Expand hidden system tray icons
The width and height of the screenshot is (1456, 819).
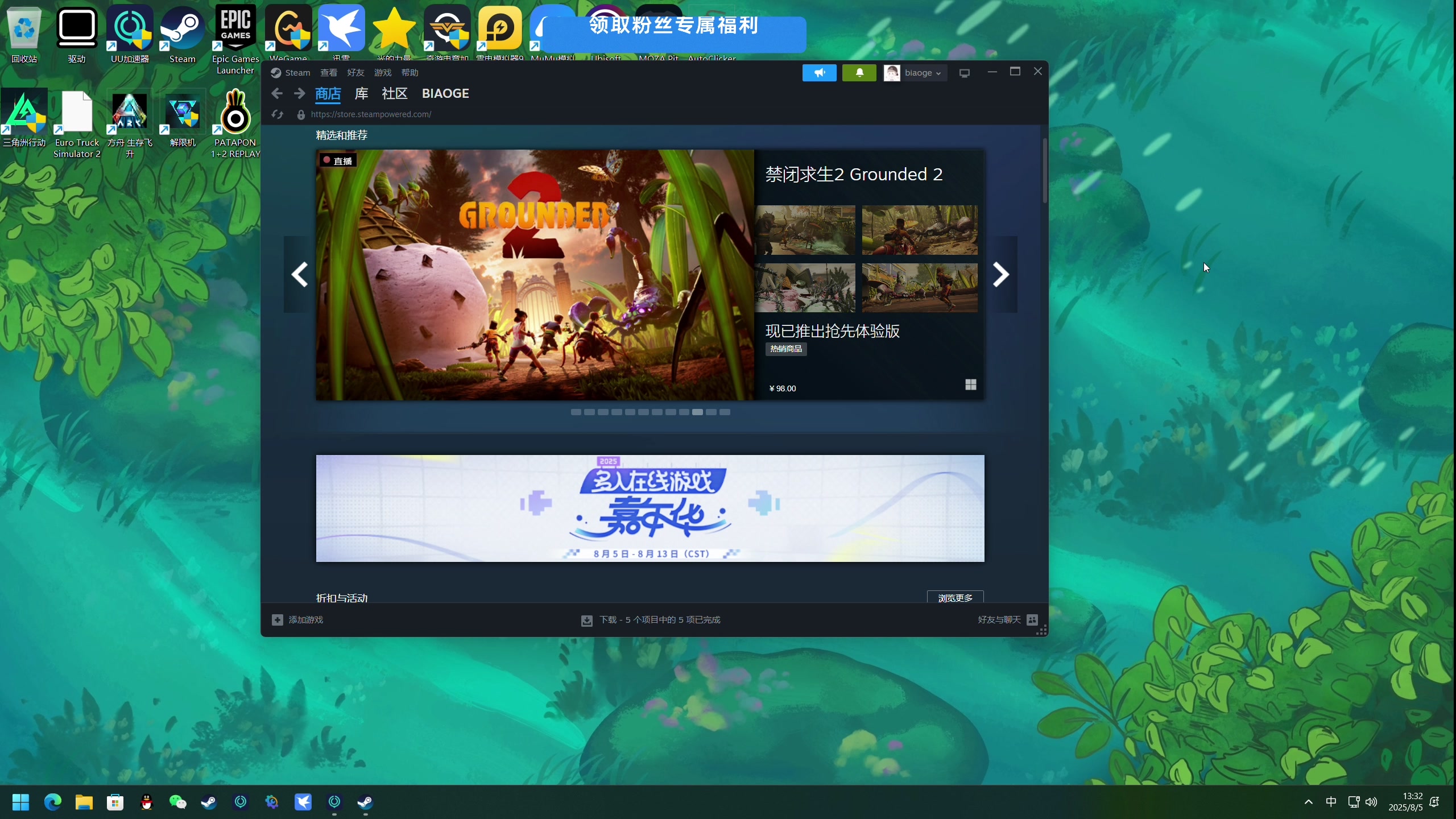(1309, 802)
